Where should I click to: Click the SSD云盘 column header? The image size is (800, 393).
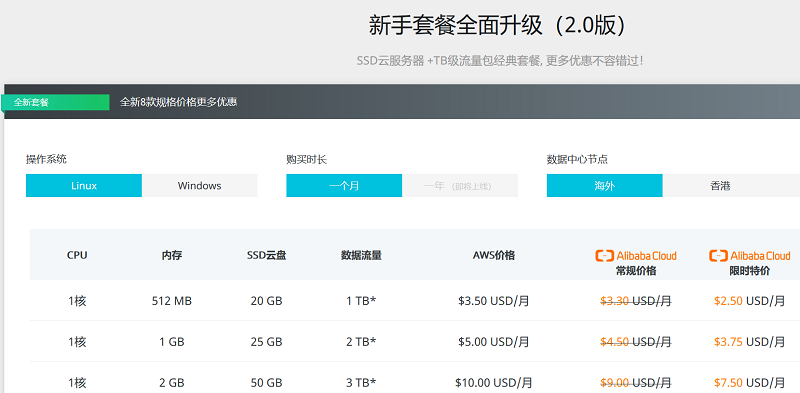click(266, 255)
